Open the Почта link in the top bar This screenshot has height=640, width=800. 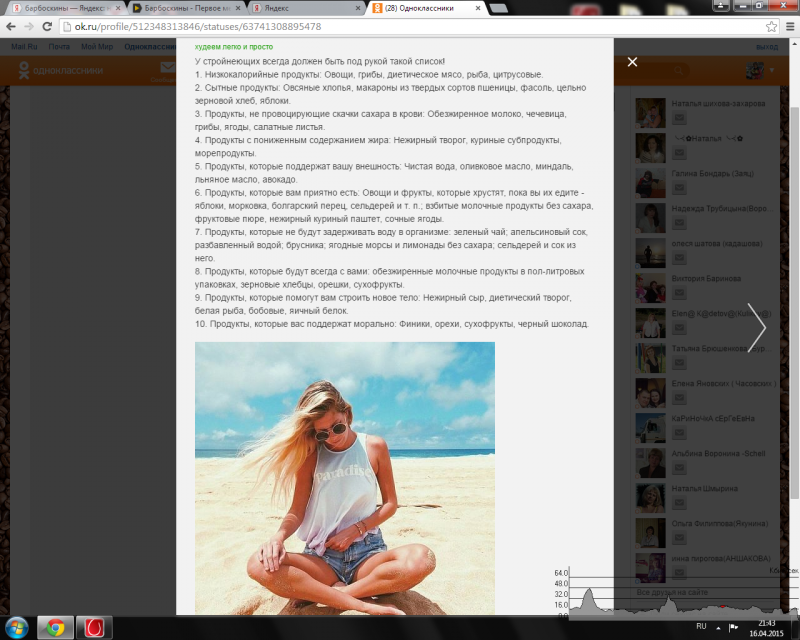pos(59,46)
